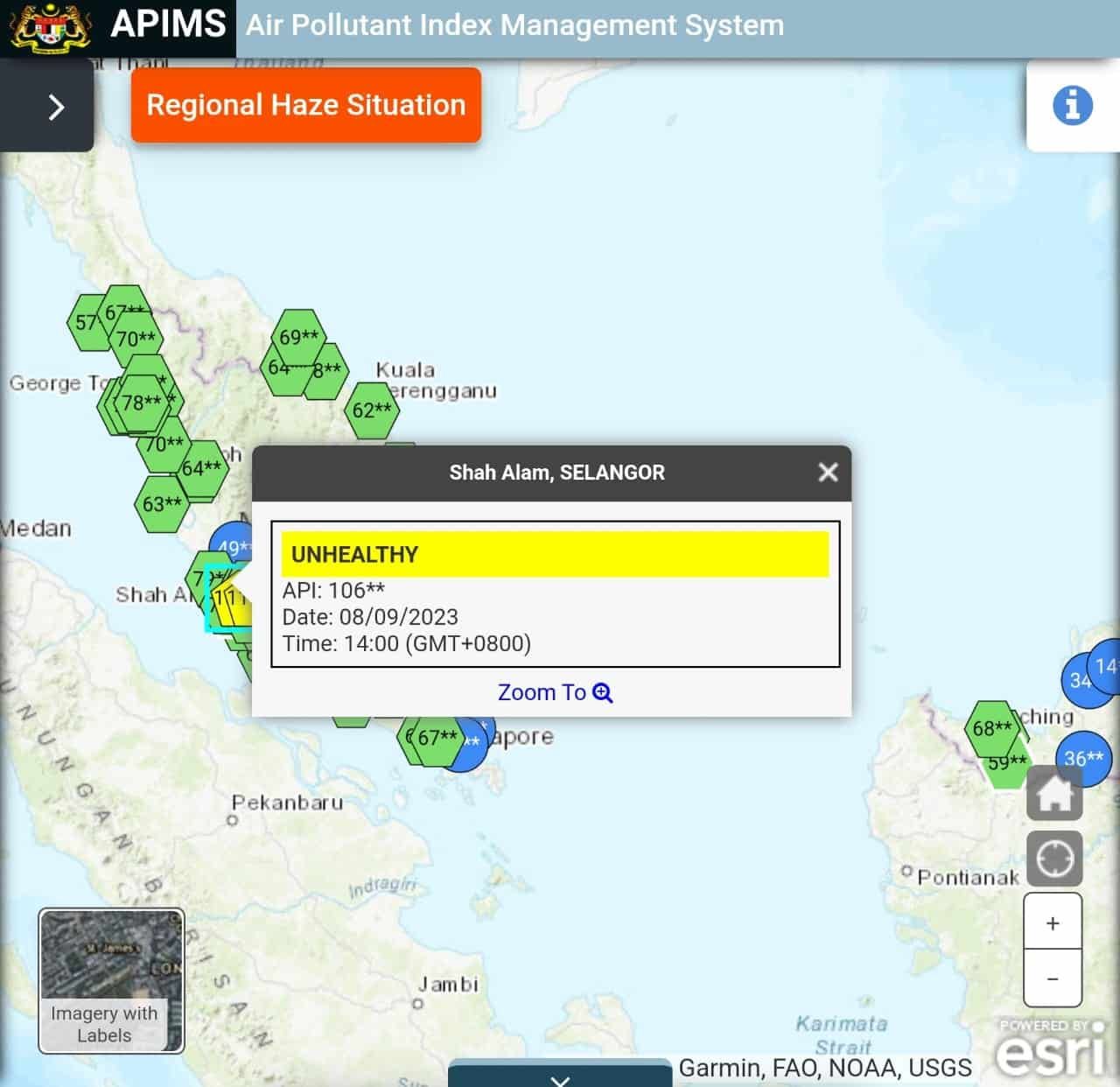Viewport: 1120px width, 1087px height.
Task: Zoom in using the plus control
Action: point(1053,922)
